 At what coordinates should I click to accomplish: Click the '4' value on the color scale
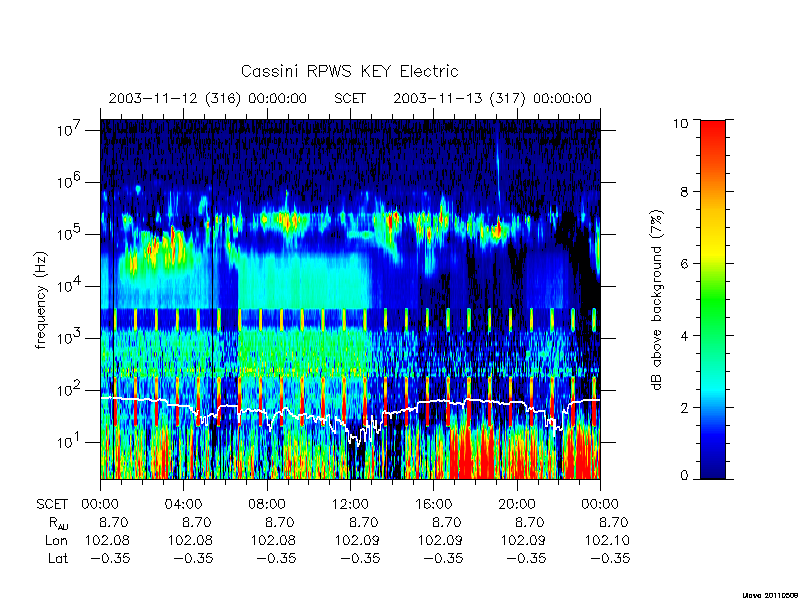pos(684,336)
